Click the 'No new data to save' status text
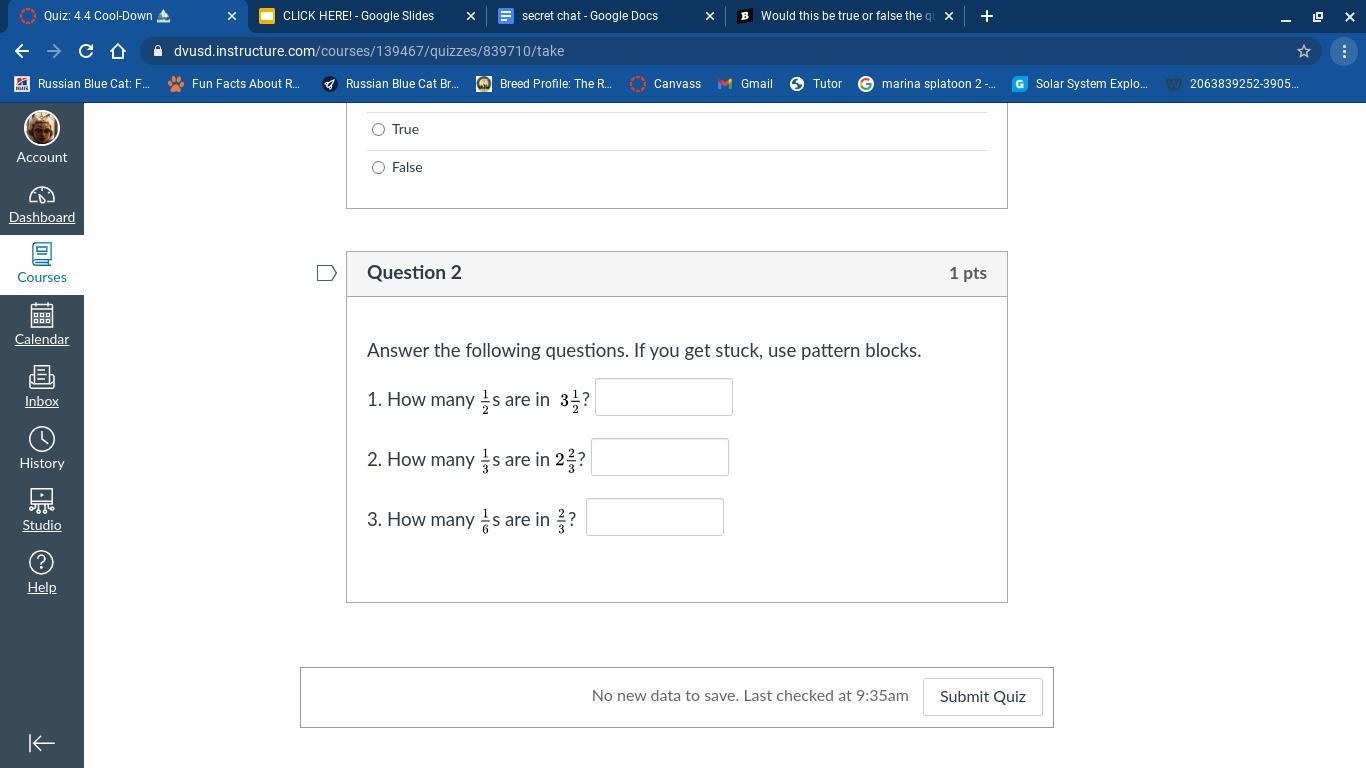1366x768 pixels. pyautogui.click(x=750, y=696)
